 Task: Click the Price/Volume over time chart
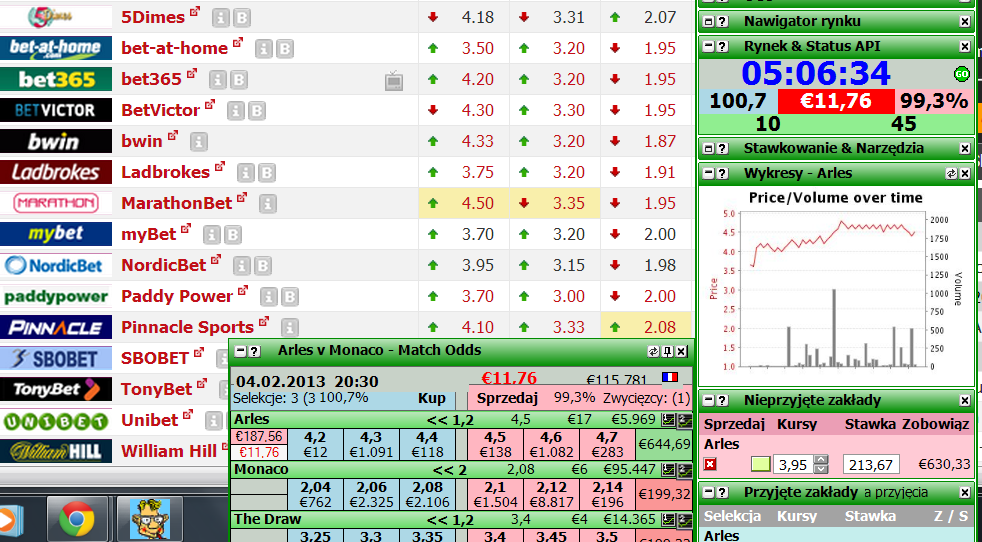coord(836,285)
